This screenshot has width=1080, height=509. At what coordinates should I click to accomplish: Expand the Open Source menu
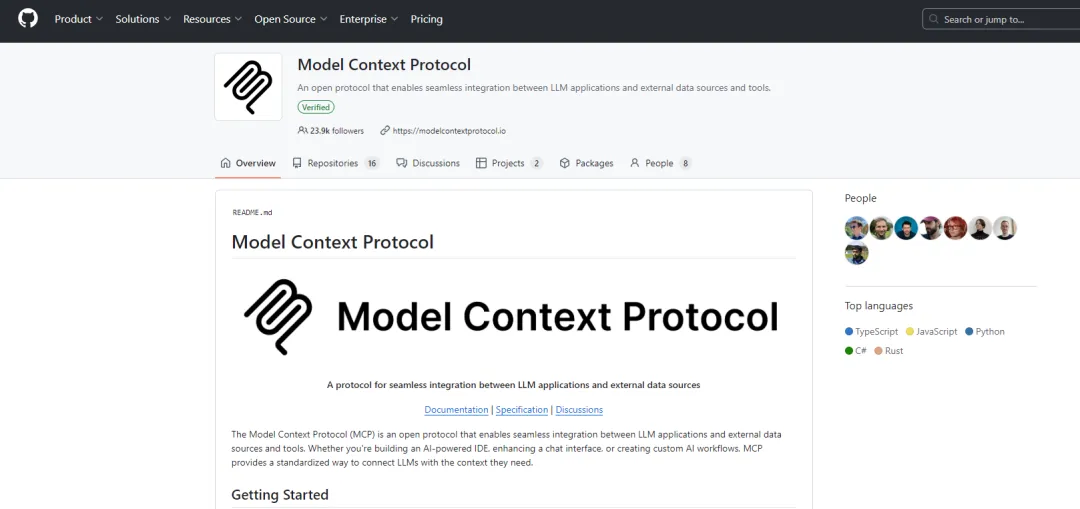291,19
